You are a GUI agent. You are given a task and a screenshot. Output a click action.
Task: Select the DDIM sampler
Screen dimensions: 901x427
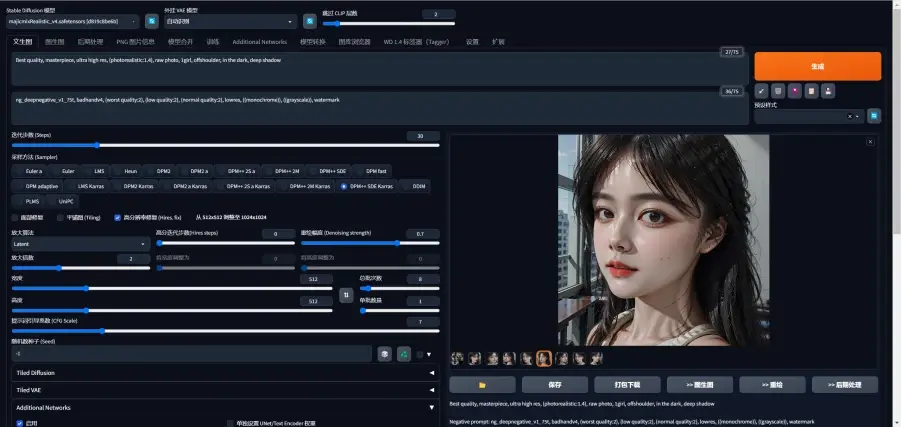(415, 186)
